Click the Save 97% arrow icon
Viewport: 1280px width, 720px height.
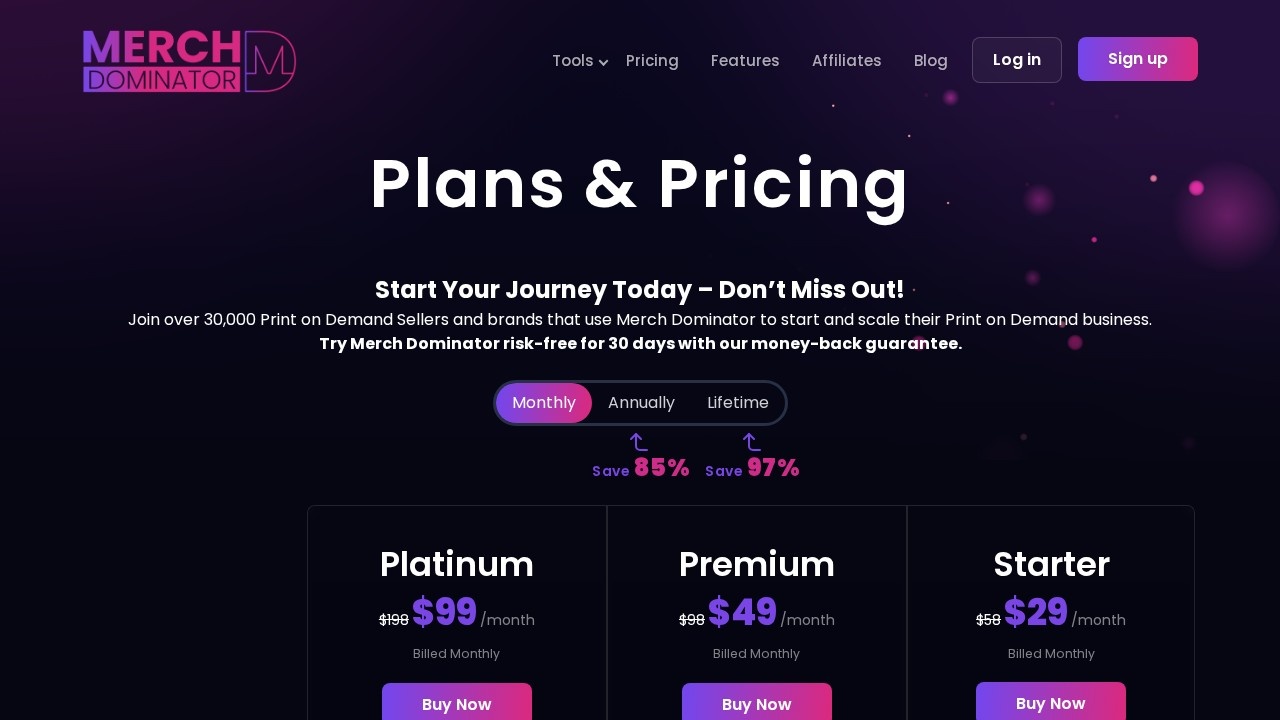751,442
